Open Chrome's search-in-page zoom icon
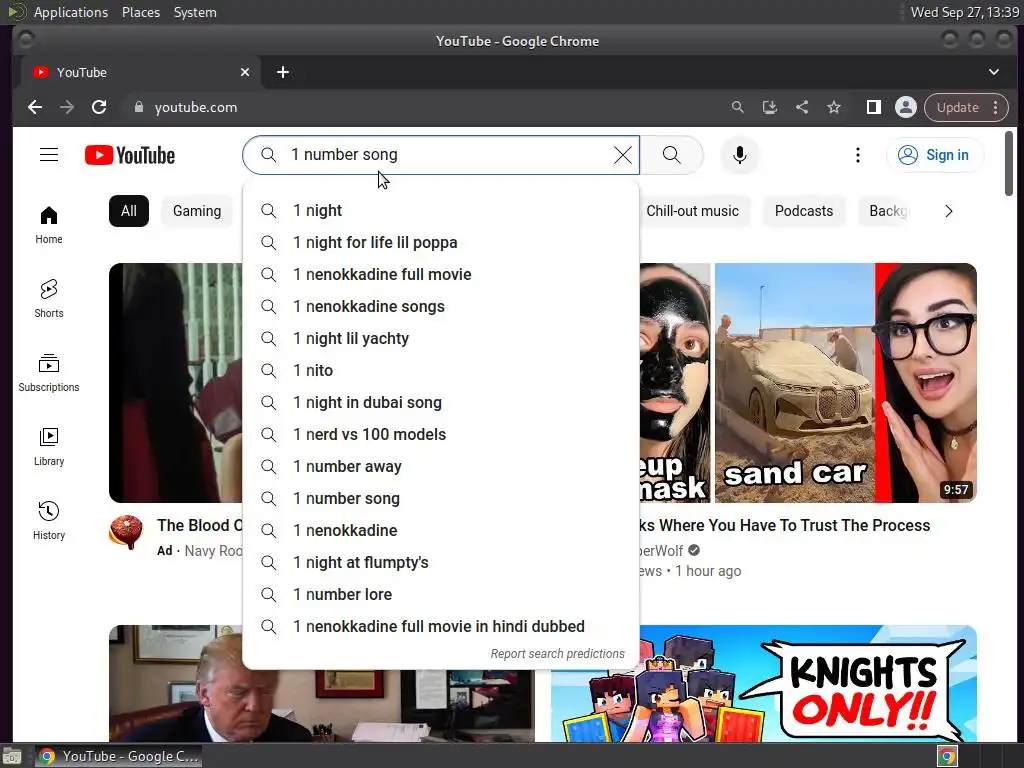This screenshot has width=1024, height=768. click(737, 107)
